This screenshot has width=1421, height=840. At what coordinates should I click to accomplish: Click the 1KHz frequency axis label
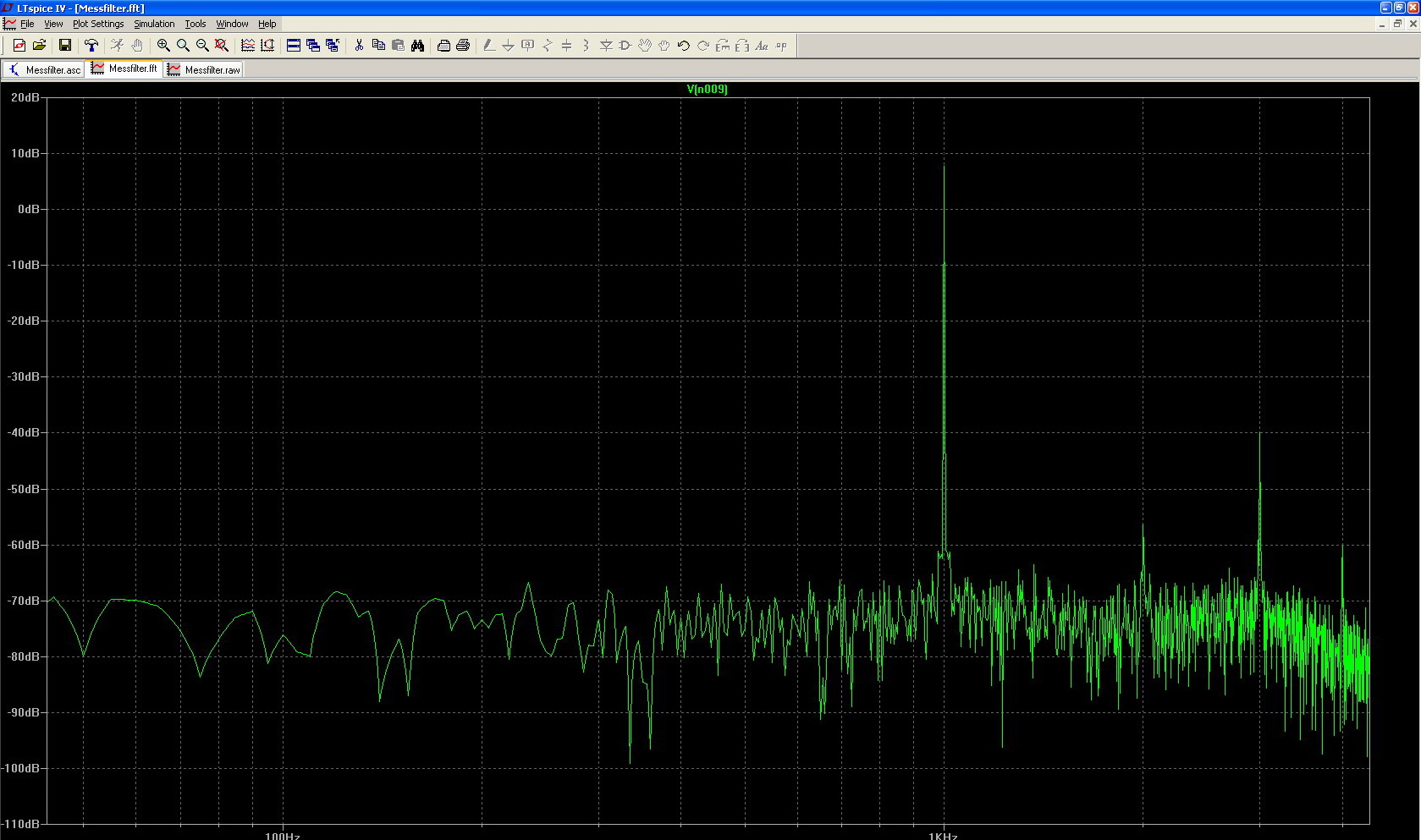click(x=943, y=836)
